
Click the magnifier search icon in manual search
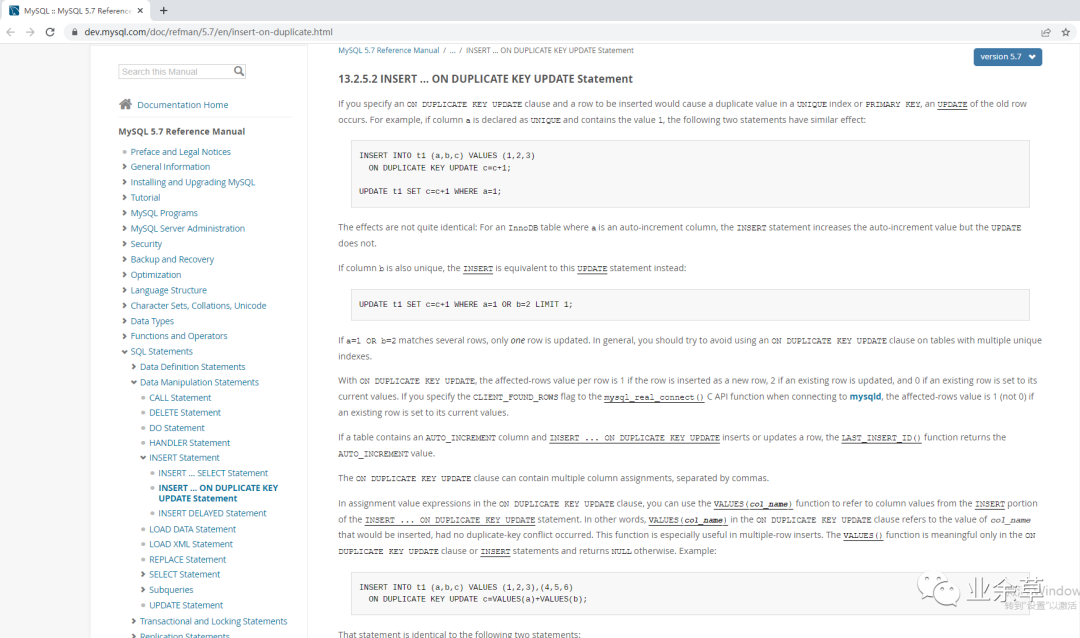click(x=238, y=71)
